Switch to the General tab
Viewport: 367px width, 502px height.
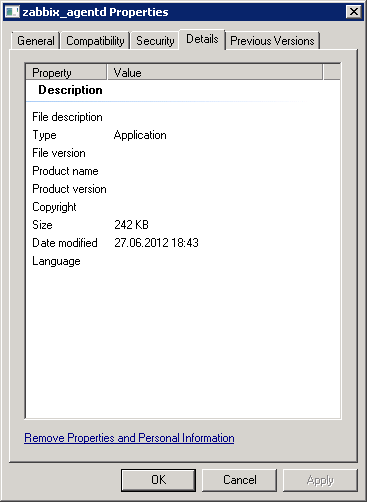pyautogui.click(x=36, y=41)
